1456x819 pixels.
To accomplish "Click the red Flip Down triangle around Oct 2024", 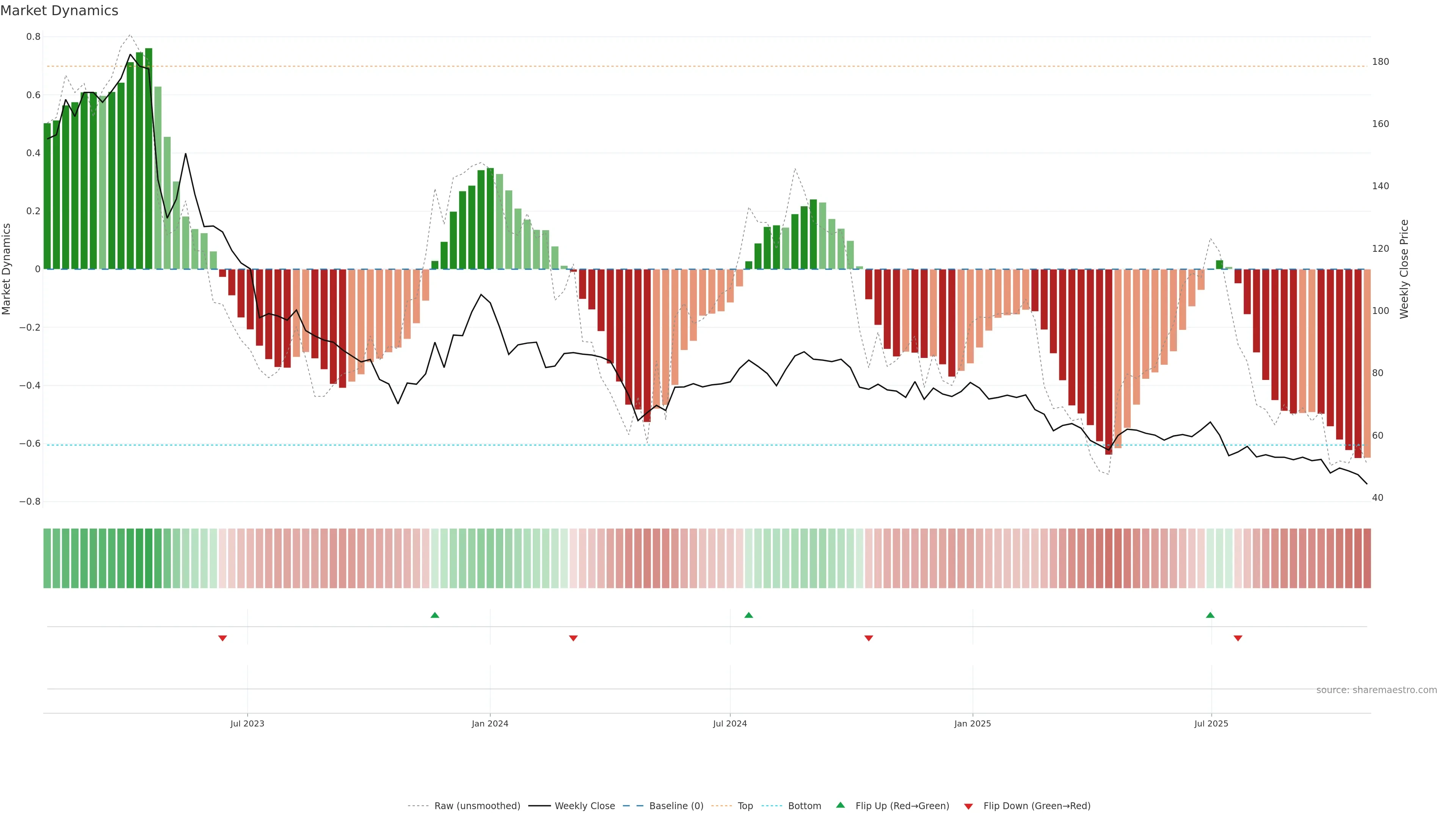I will click(869, 638).
